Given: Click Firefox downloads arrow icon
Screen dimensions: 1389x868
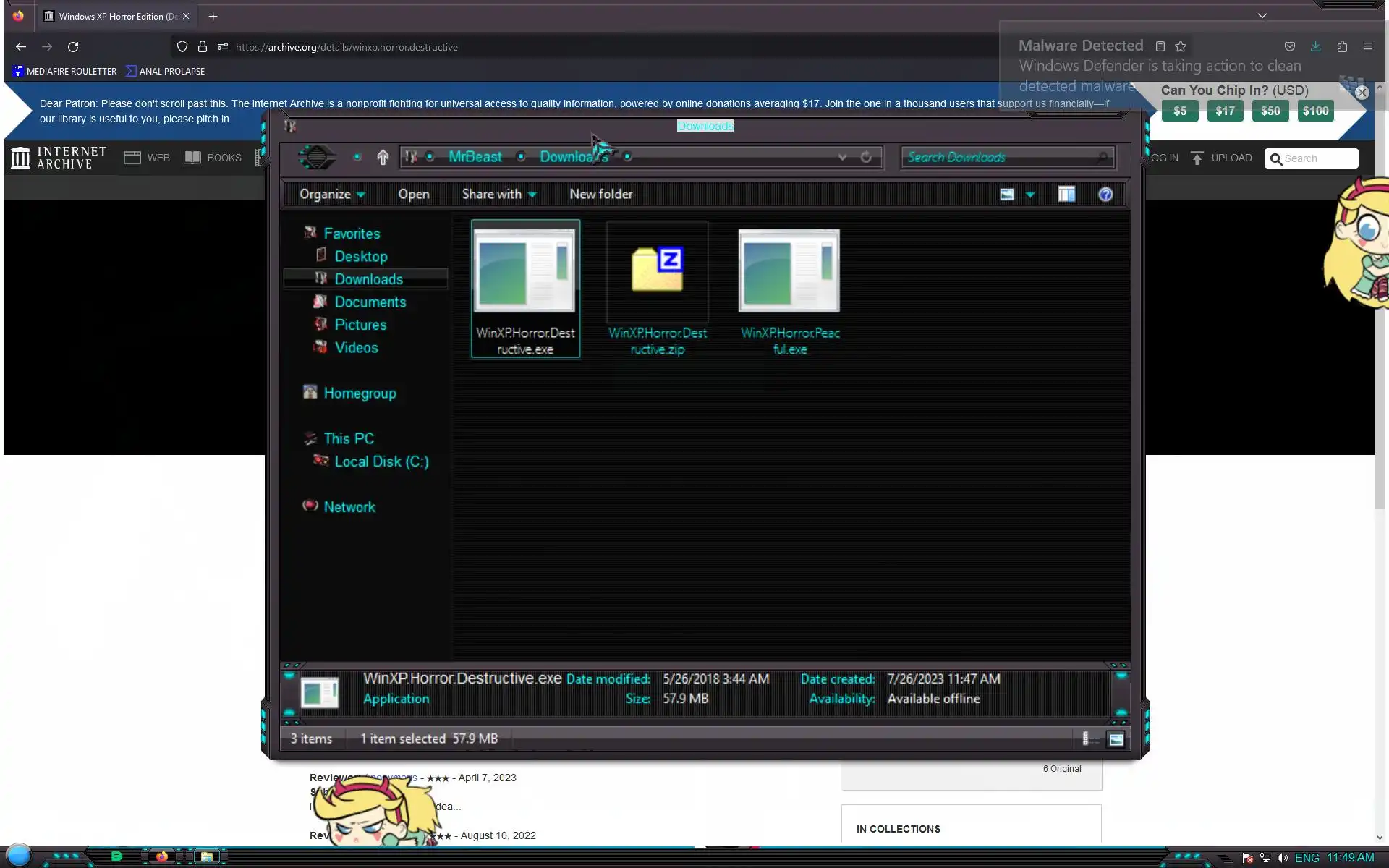Looking at the screenshot, I should (1315, 46).
